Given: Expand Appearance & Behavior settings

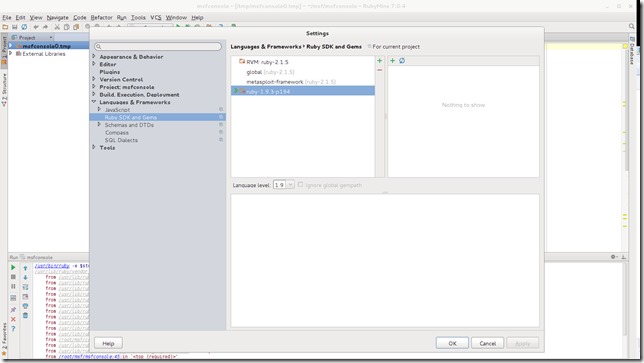Looking at the screenshot, I should pyautogui.click(x=94, y=56).
